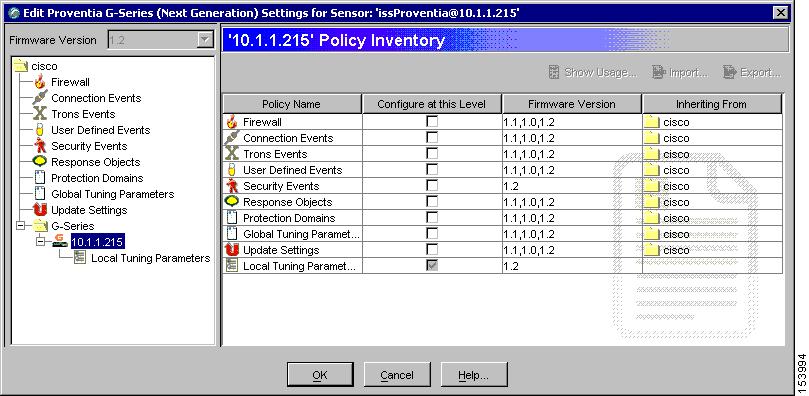
Task: Click the Local Tuning Parameters icon in tree
Action: pyautogui.click(x=79, y=257)
